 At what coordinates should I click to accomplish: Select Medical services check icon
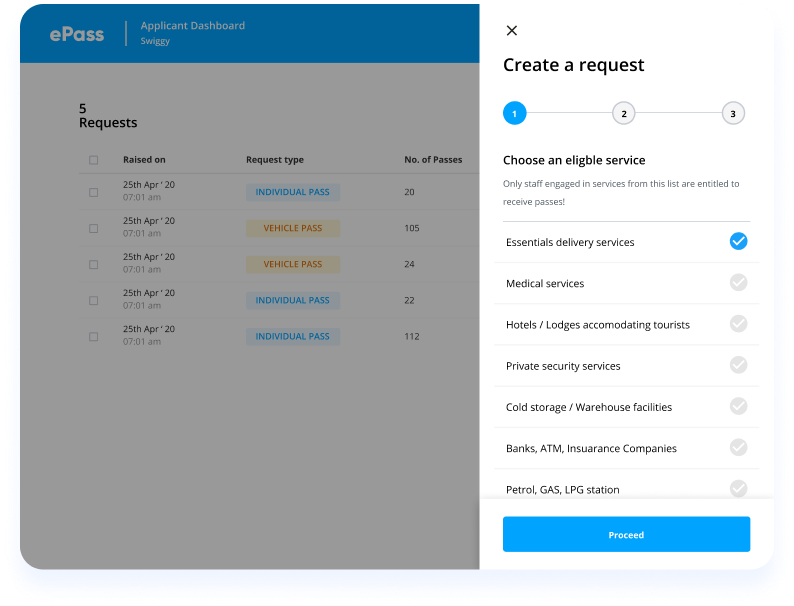738,283
